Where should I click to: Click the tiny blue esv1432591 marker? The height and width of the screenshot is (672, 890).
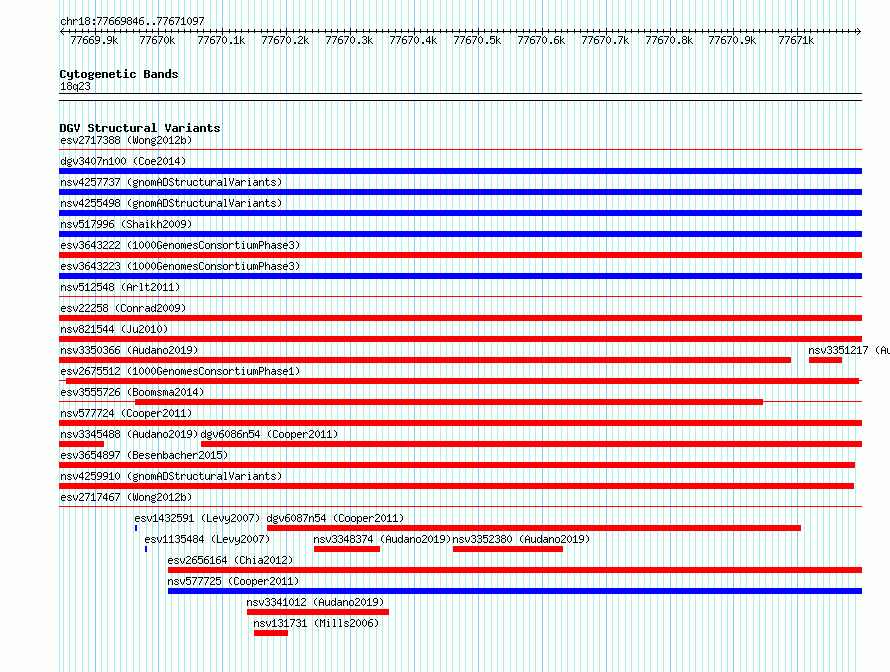click(136, 528)
